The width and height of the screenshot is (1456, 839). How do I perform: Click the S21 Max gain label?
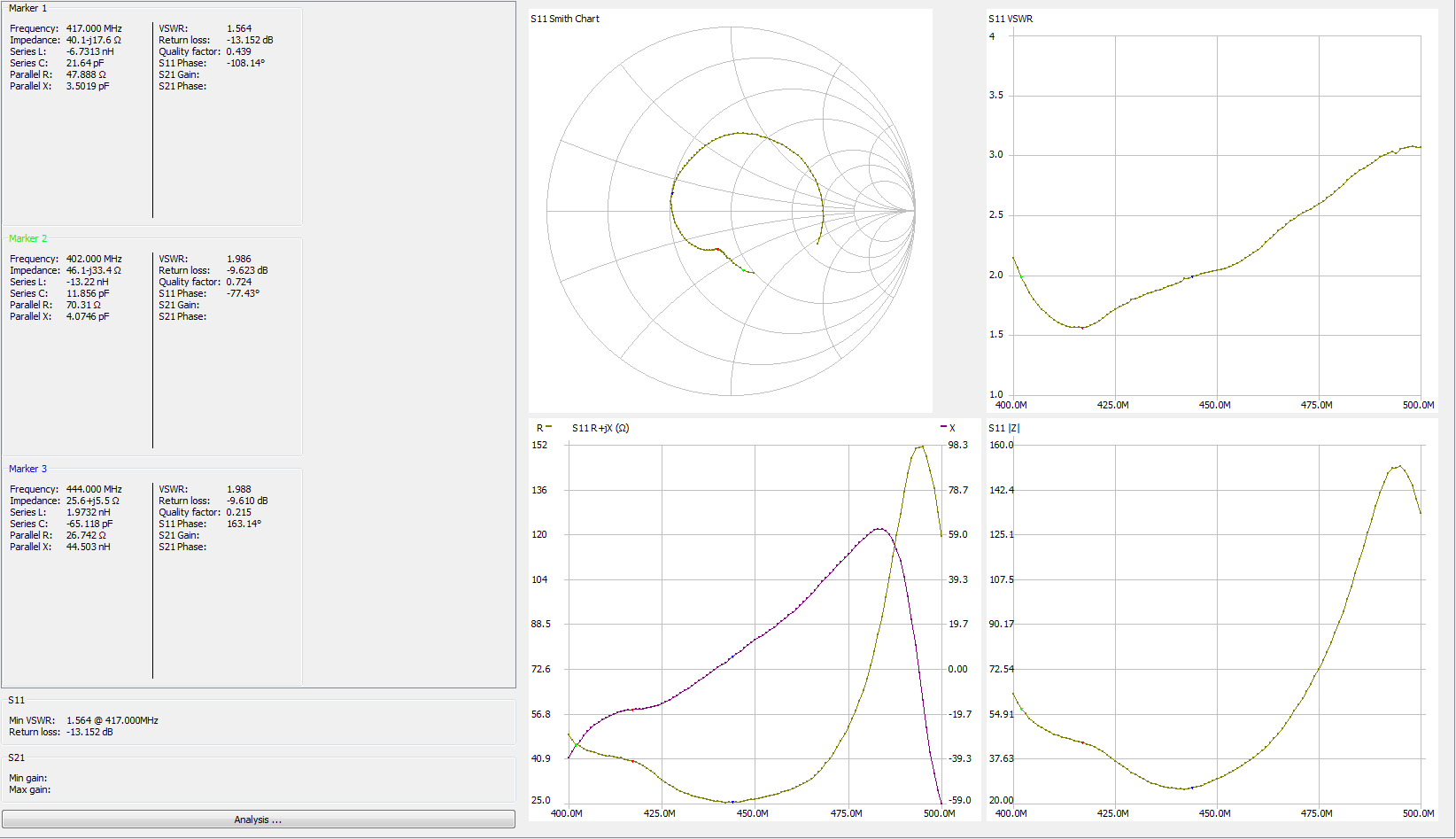click(x=29, y=789)
